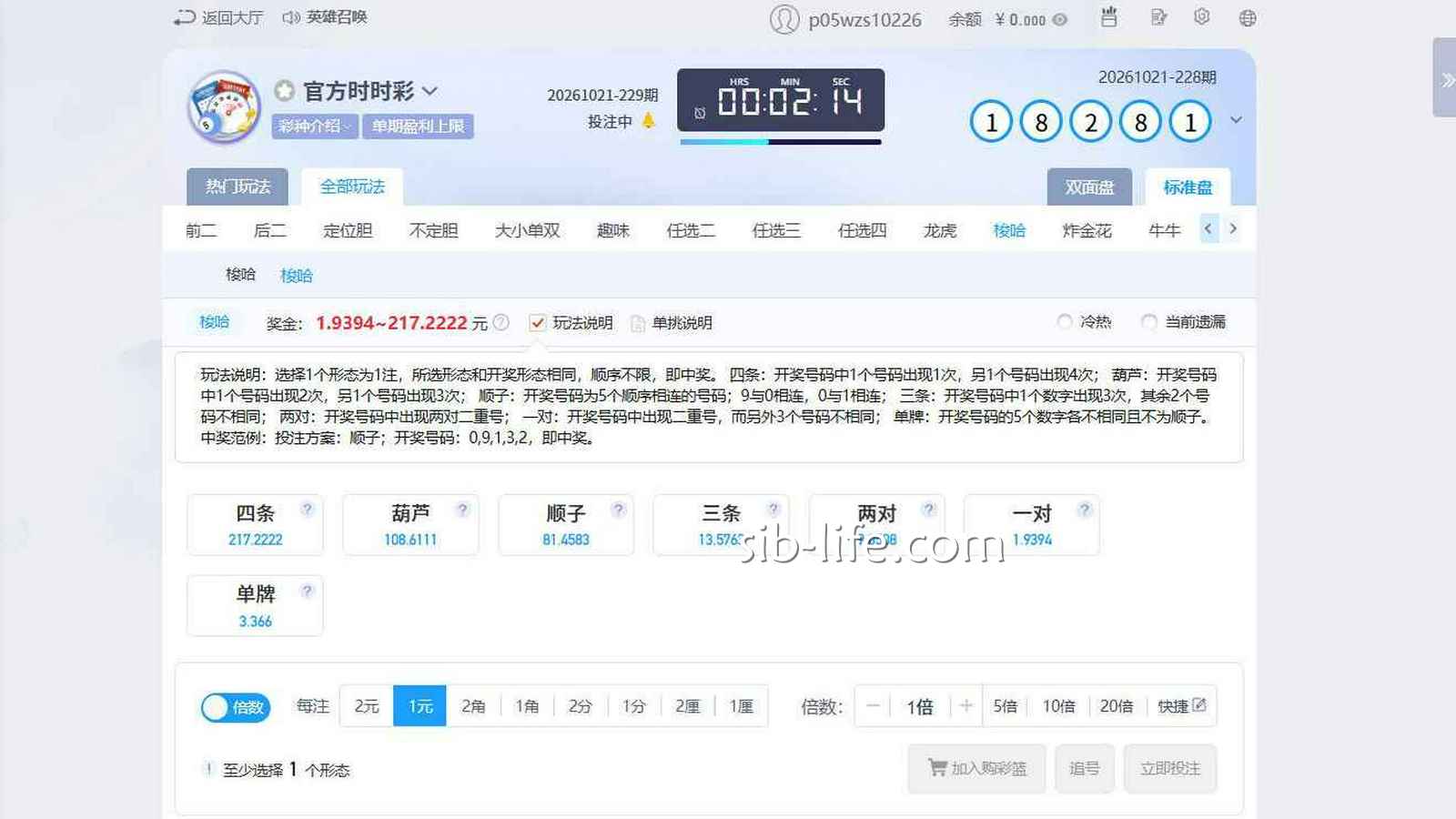Open the language globe icon
The height and width of the screenshot is (819, 1456).
click(x=1248, y=18)
